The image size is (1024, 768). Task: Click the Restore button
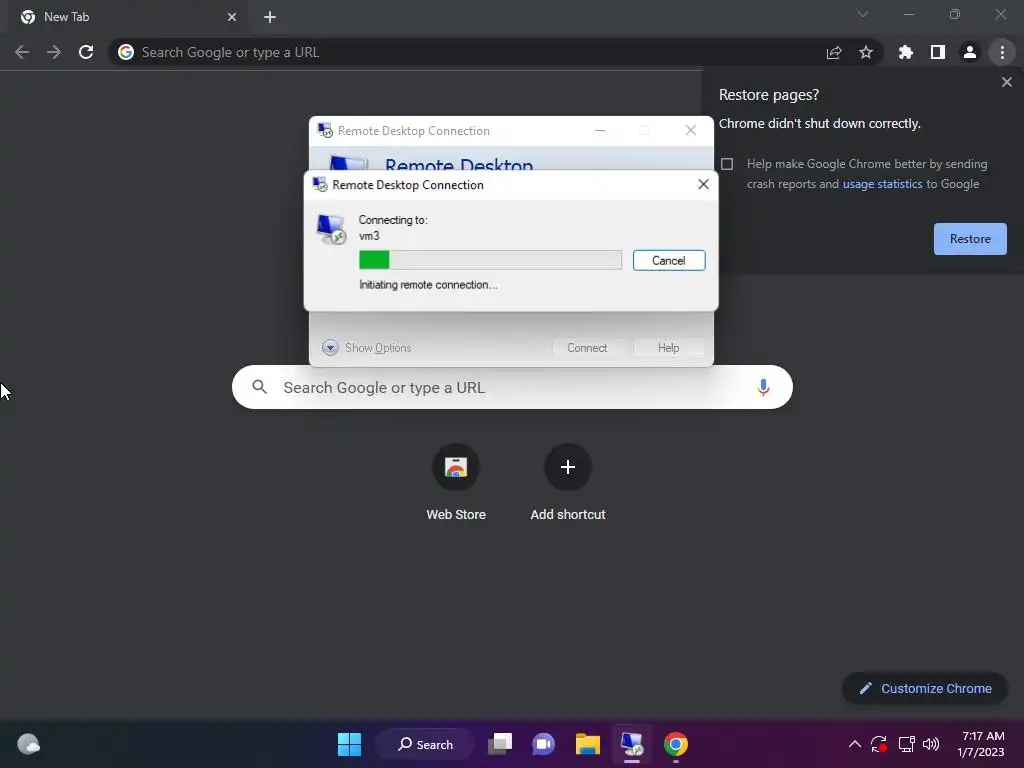(x=970, y=239)
